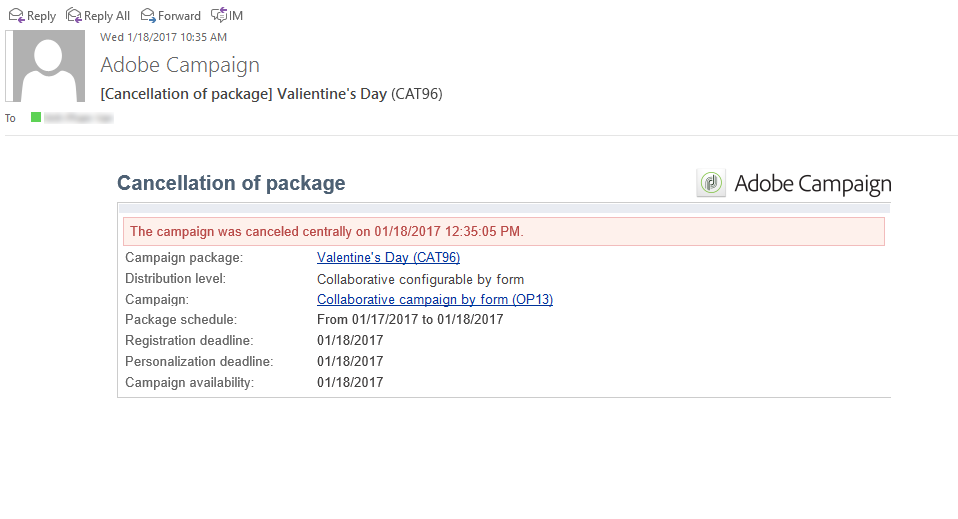Select the email subject line text
The image size is (958, 519).
pos(271,94)
